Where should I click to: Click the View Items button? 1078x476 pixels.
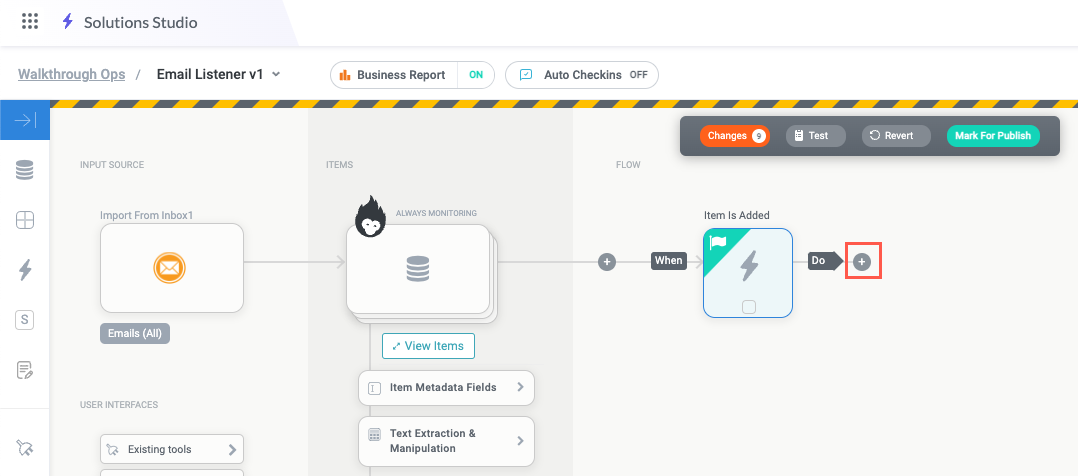(428, 346)
